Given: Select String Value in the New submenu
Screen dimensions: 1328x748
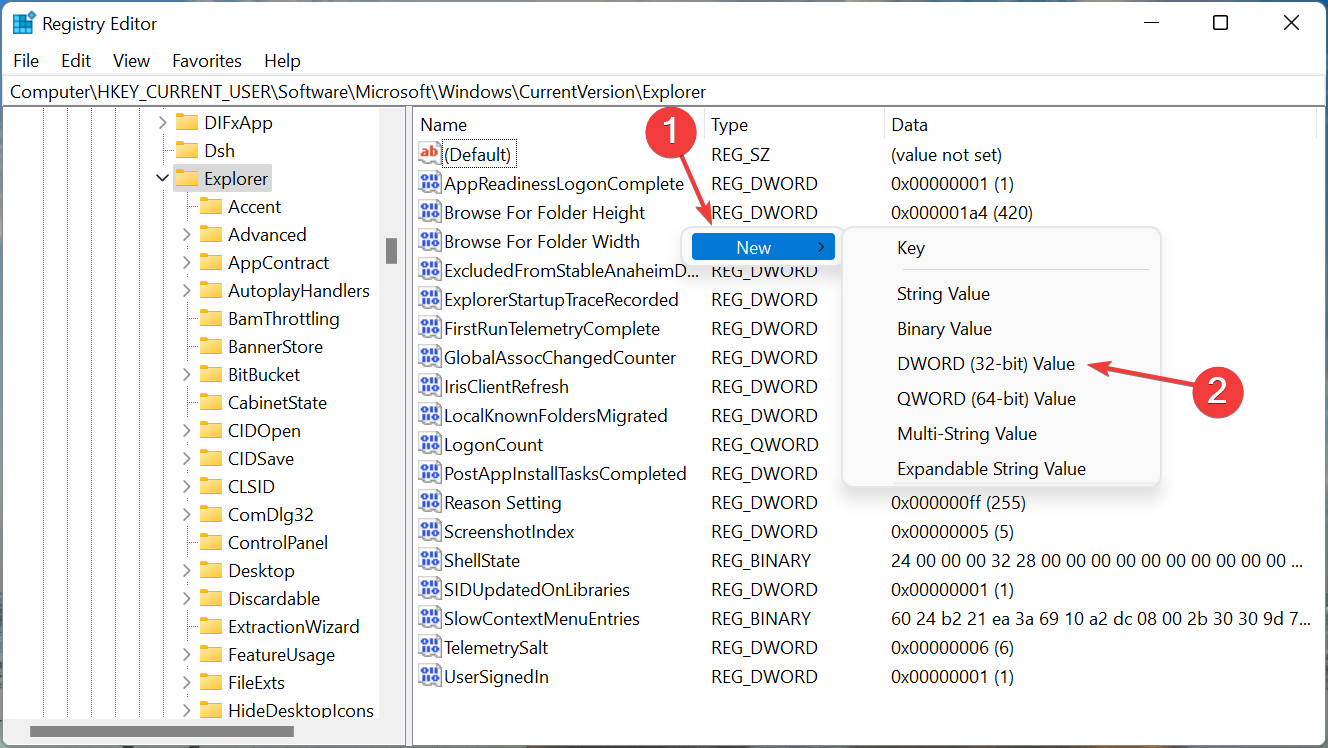Looking at the screenshot, I should coord(943,294).
